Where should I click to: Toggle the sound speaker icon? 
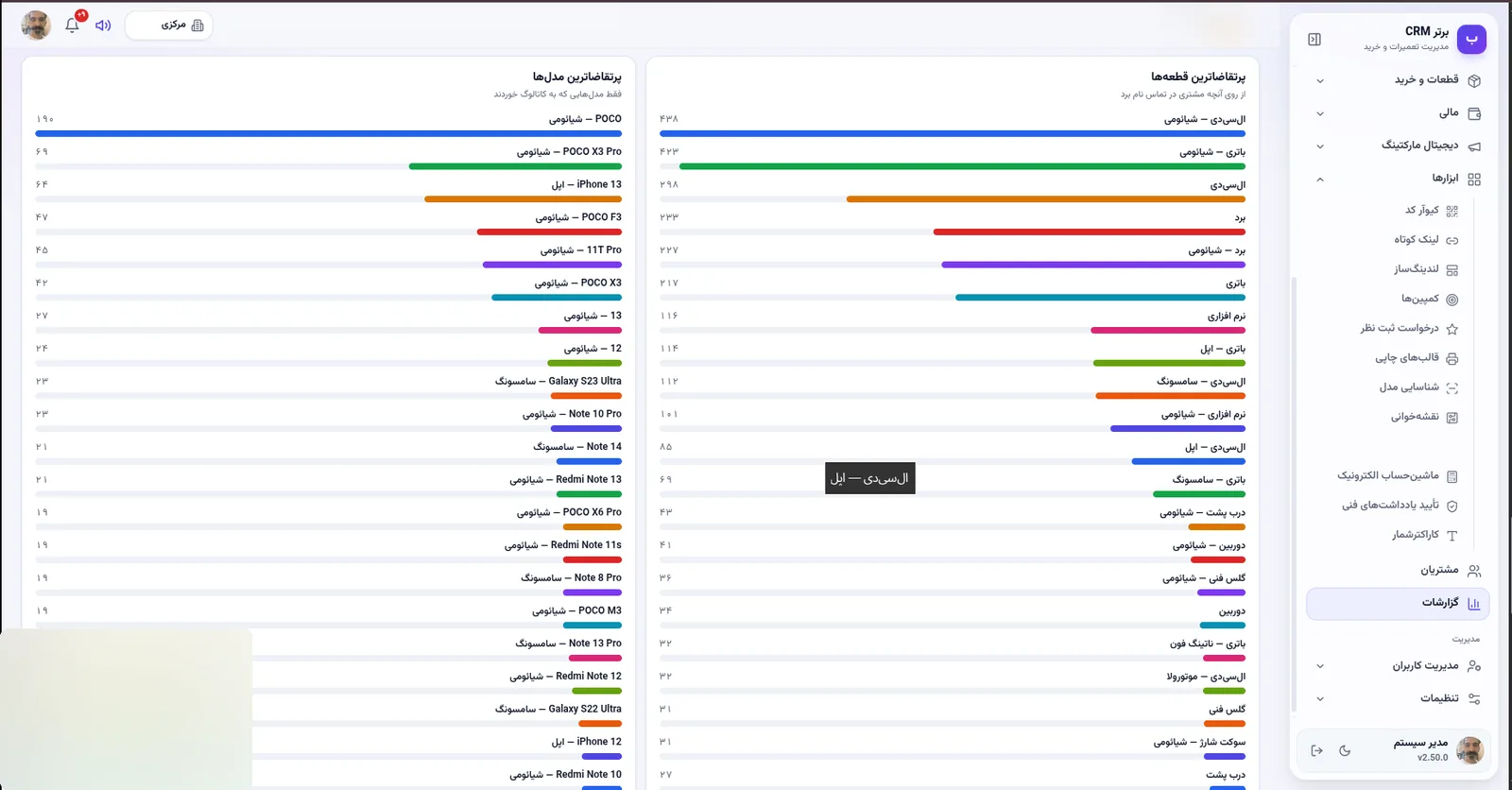pos(103,26)
